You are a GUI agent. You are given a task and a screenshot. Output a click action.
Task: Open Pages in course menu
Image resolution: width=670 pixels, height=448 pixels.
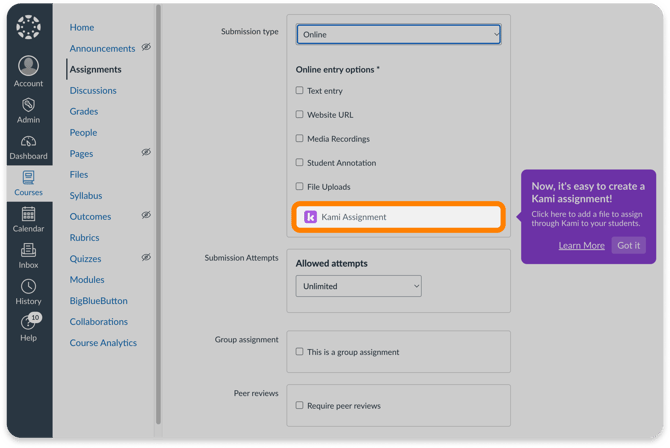[81, 153]
